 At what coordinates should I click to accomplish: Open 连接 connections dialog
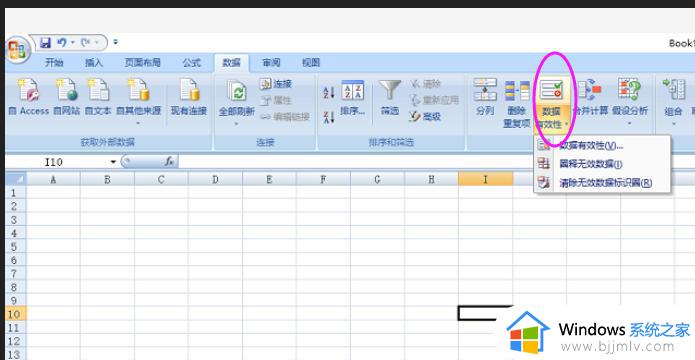276,84
